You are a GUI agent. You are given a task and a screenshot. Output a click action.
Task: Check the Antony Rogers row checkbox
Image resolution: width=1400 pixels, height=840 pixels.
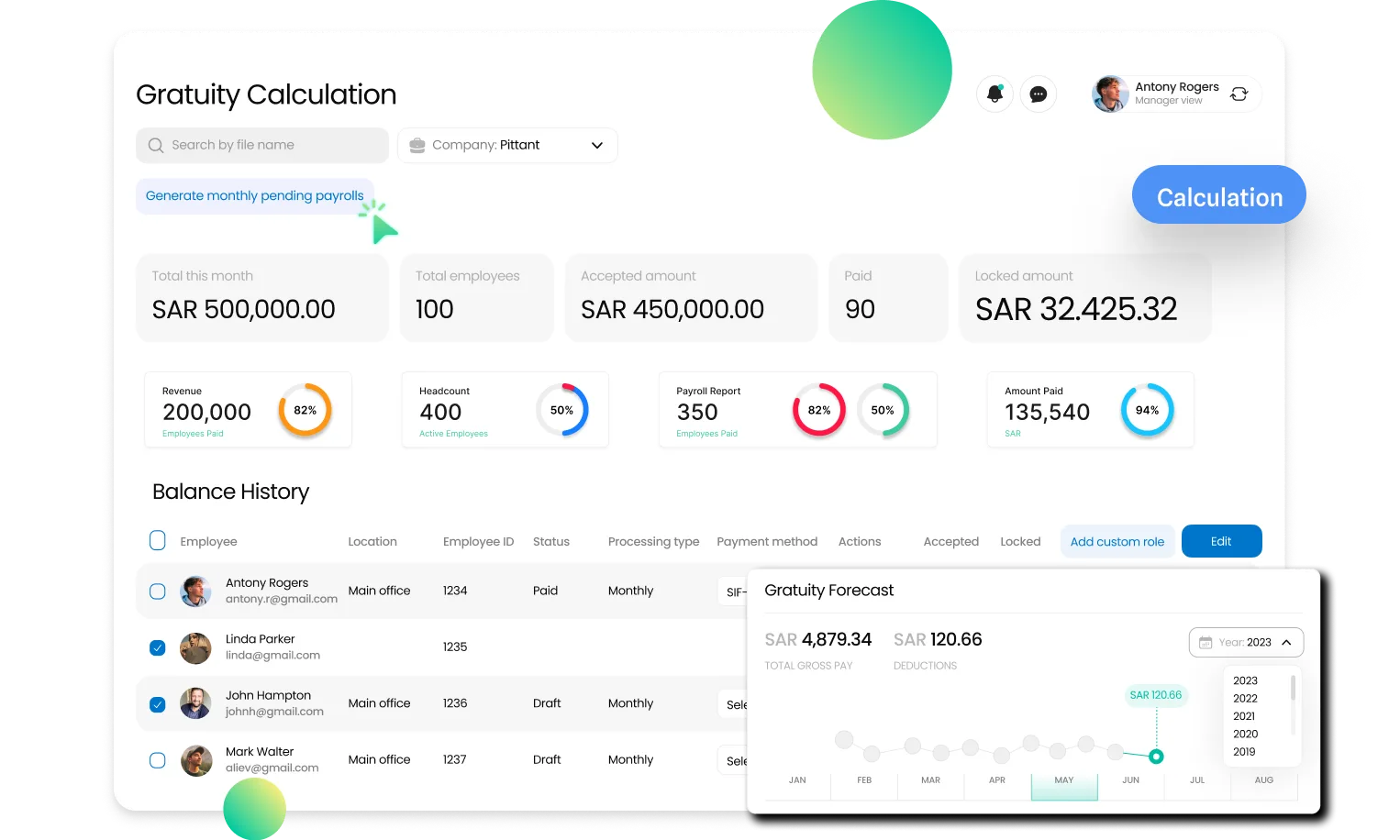click(x=158, y=591)
